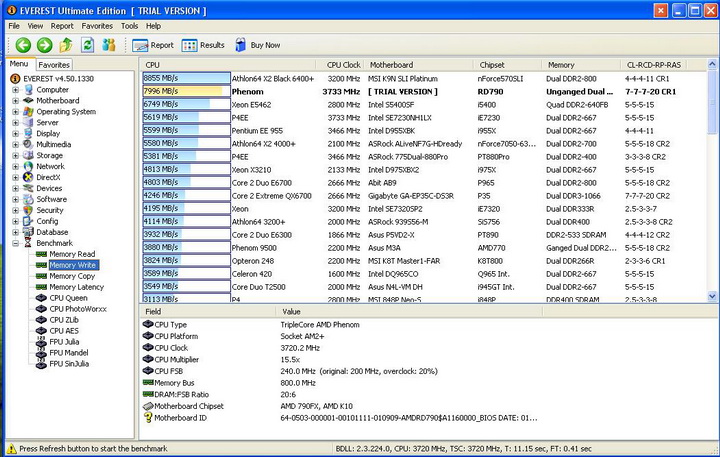This screenshot has height=457, width=720.
Task: Open the Report menu
Action: point(62,26)
